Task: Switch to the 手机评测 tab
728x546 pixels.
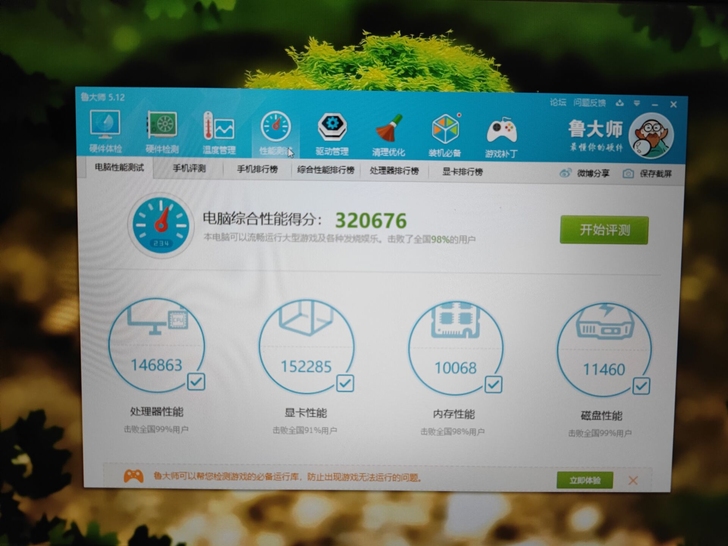Action: click(189, 168)
